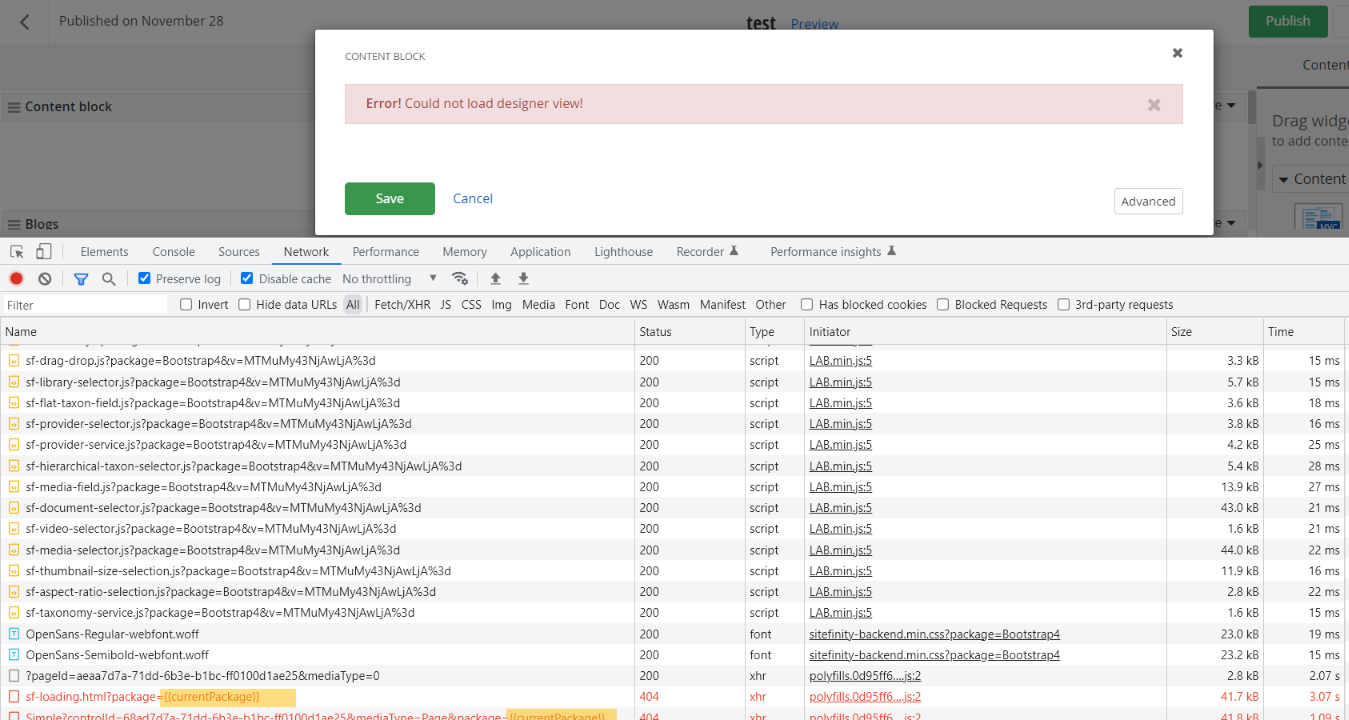Stop recording network log

tap(16, 279)
